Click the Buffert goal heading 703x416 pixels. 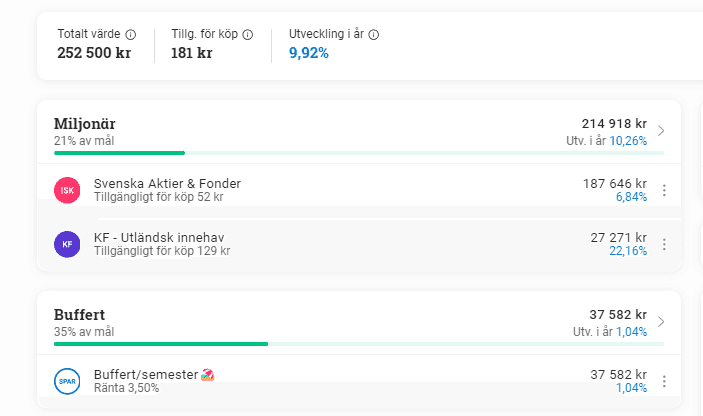coord(80,314)
